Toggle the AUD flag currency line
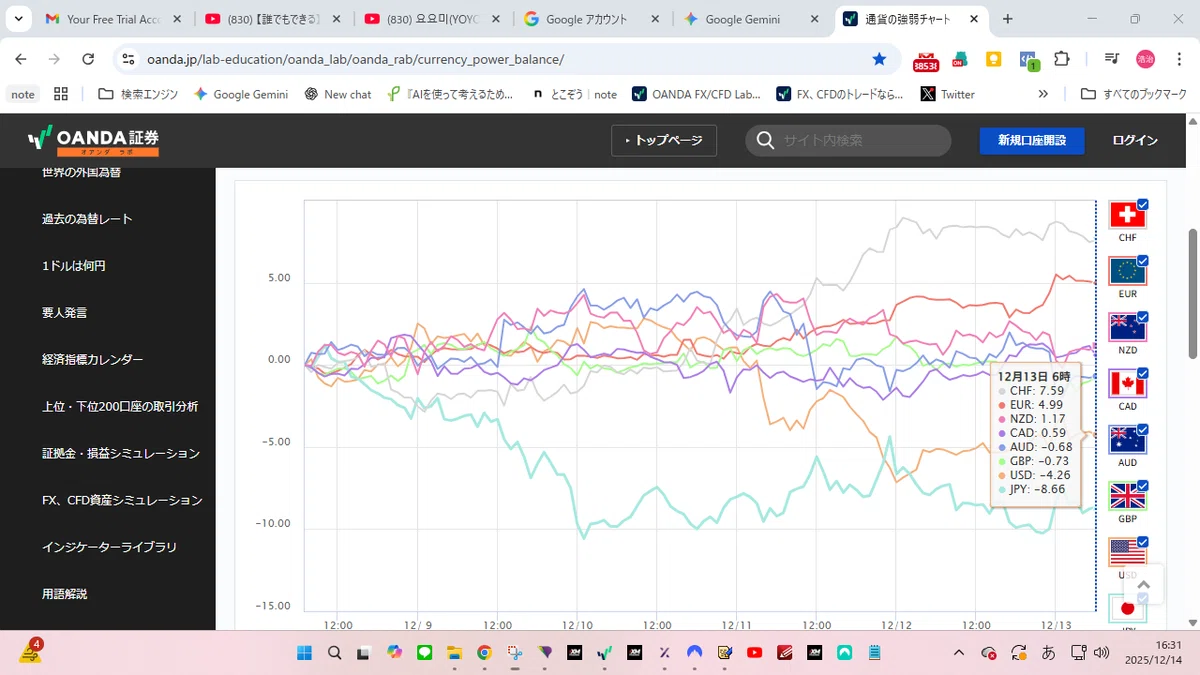1200x675 pixels. tap(1128, 440)
